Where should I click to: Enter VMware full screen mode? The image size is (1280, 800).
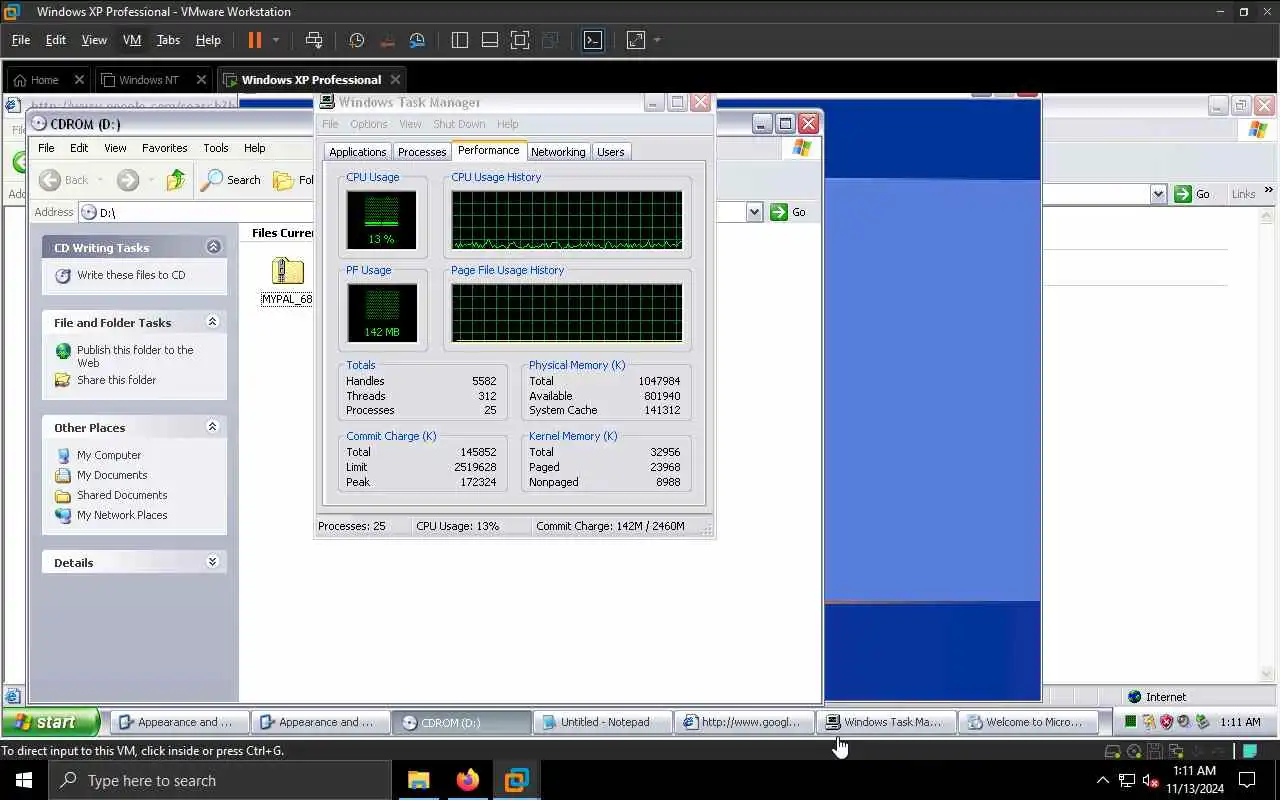click(520, 40)
